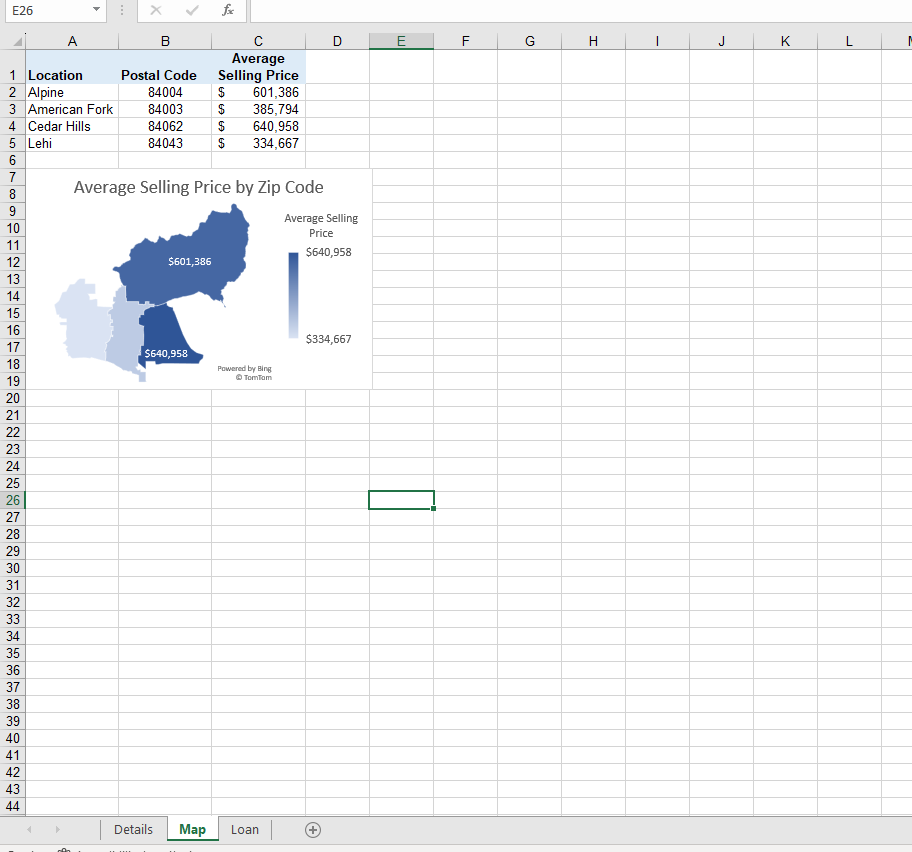Select the 601,386 price cell
Viewport: 912px width, 852px height.
[258, 92]
